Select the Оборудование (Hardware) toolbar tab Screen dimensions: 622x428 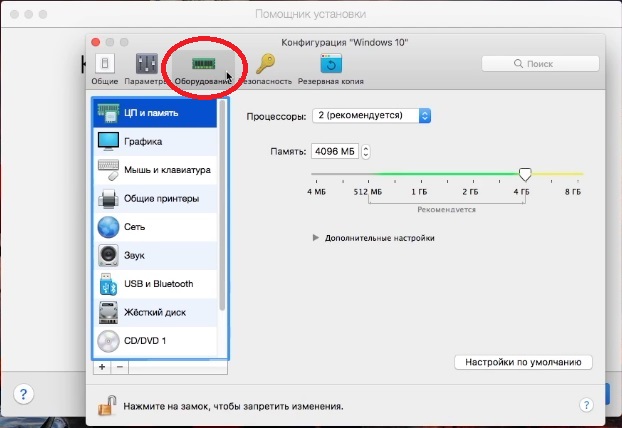tap(203, 66)
